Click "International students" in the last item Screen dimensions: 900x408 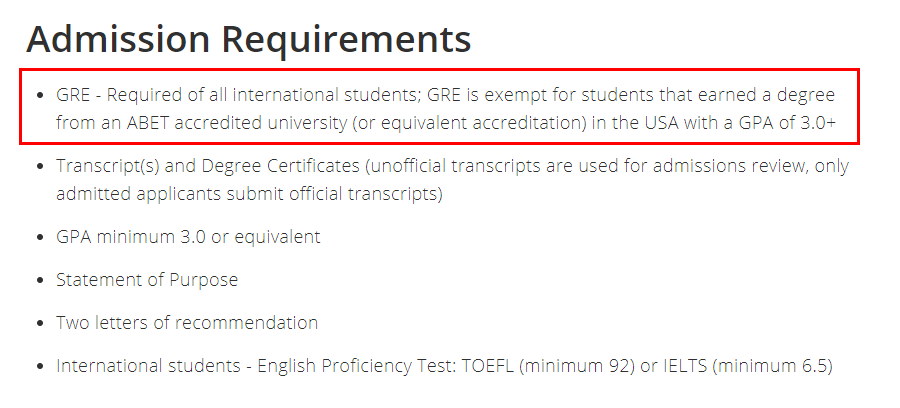pyautogui.click(x=148, y=366)
